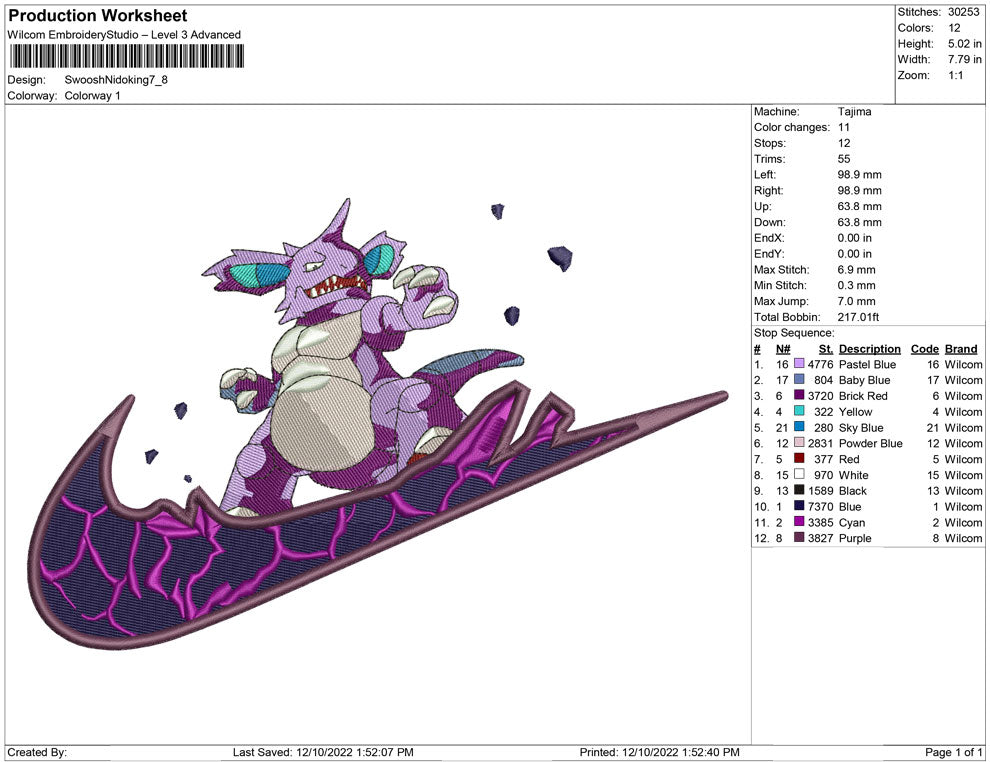Click the Sky Blue thread swatch
The height and width of the screenshot is (762, 990).
tap(799, 428)
